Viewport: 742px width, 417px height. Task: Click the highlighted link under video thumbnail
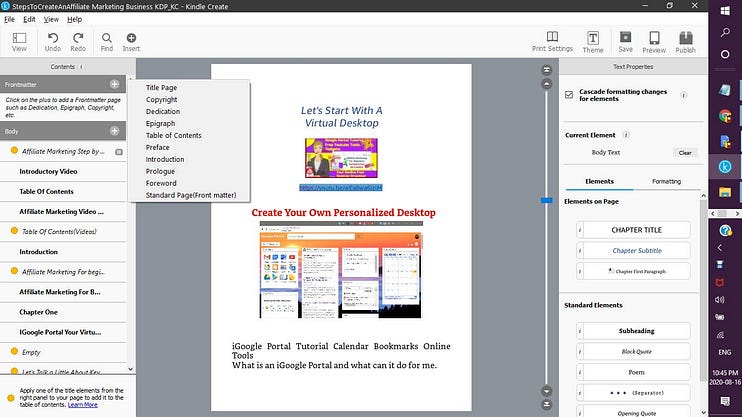point(341,188)
